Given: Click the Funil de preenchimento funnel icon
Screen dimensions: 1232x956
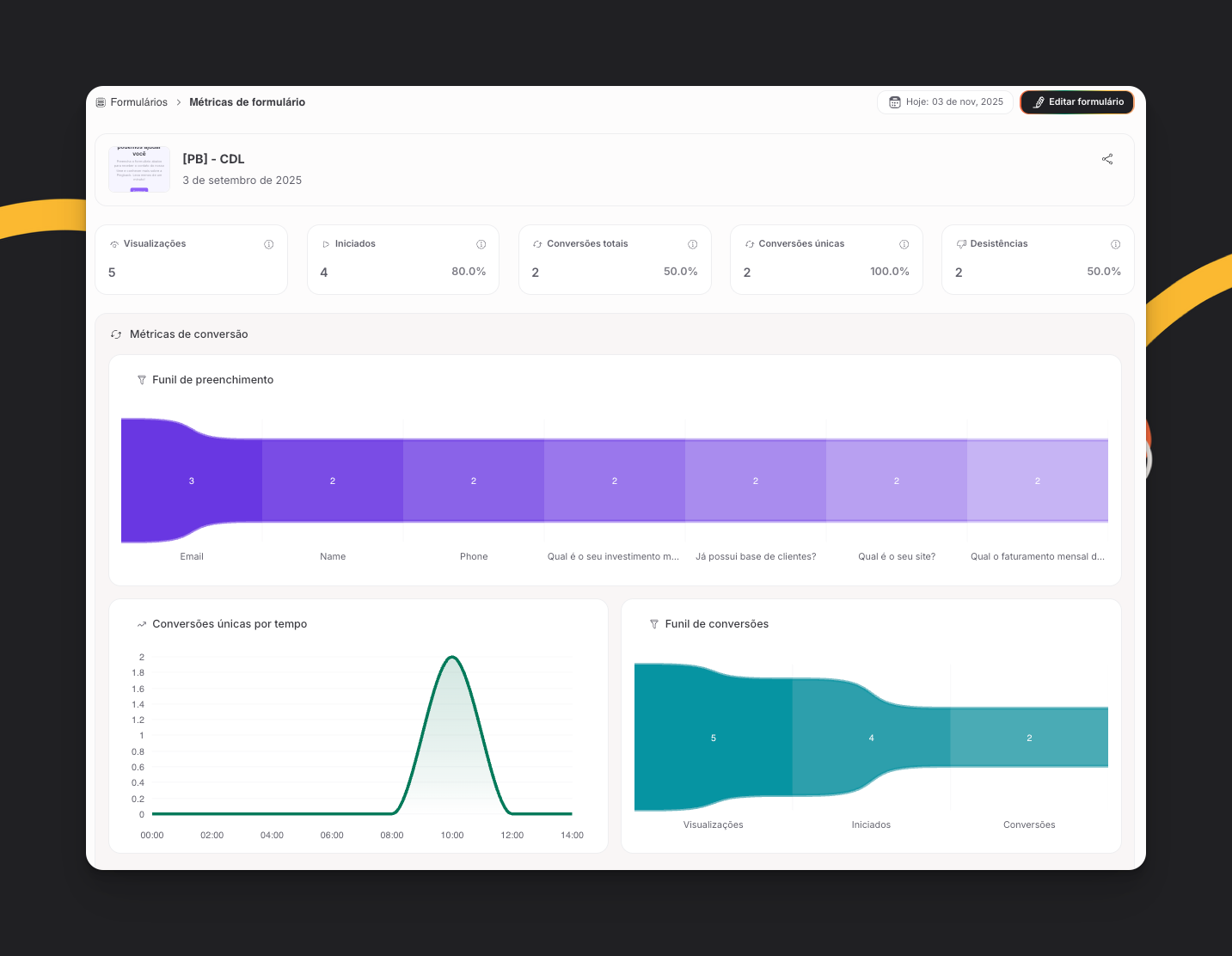Looking at the screenshot, I should (142, 380).
